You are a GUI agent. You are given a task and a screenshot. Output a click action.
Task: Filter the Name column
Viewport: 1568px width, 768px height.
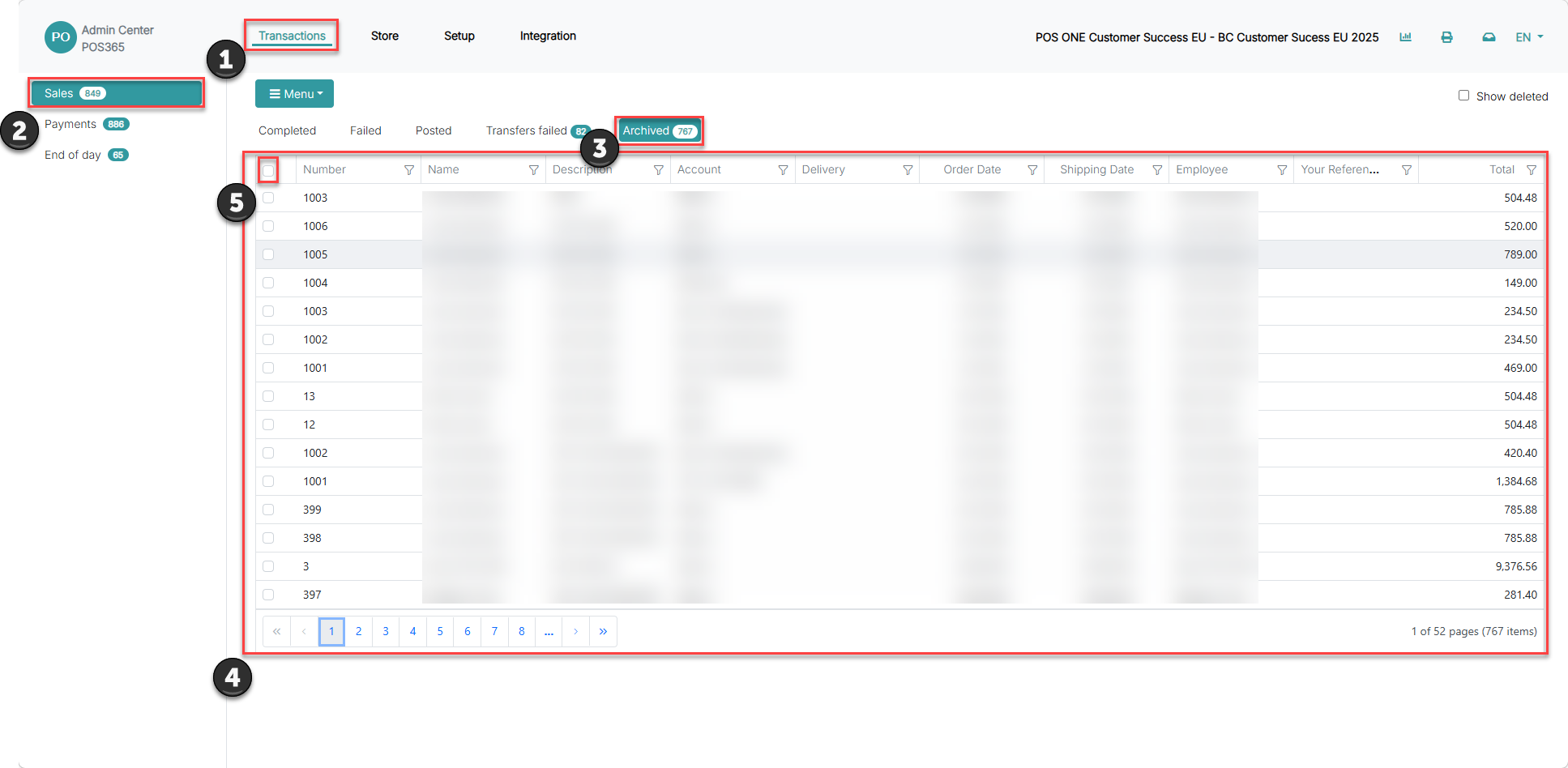click(534, 170)
